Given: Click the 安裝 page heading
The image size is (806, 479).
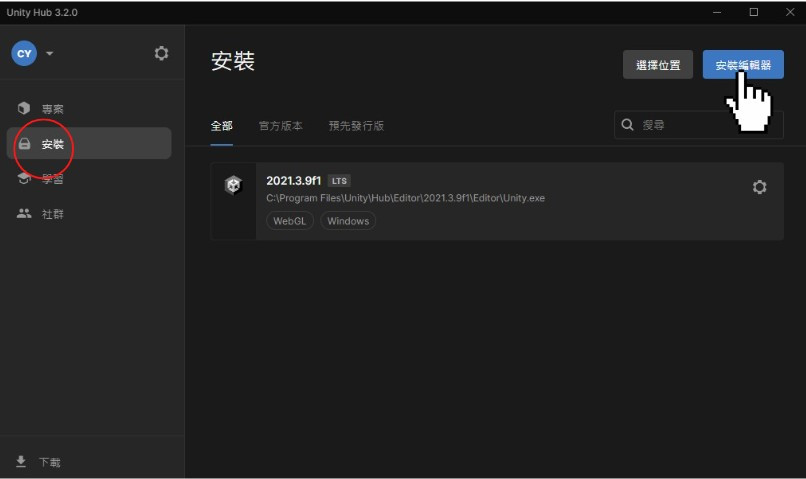Looking at the screenshot, I should pos(233,61).
